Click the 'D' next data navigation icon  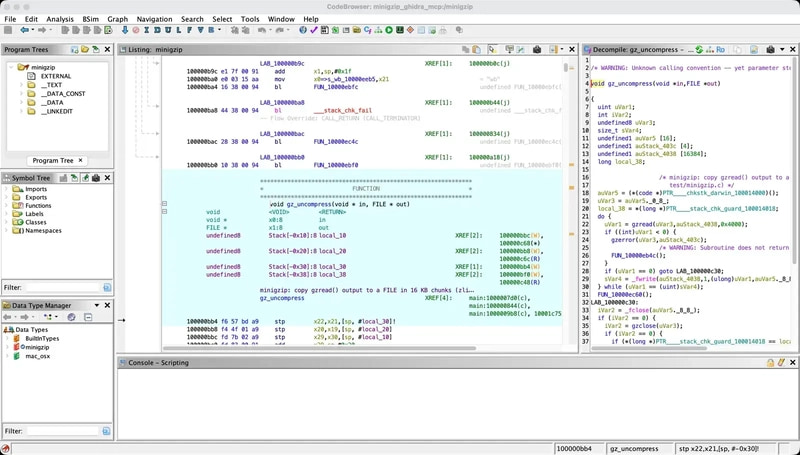157,30
